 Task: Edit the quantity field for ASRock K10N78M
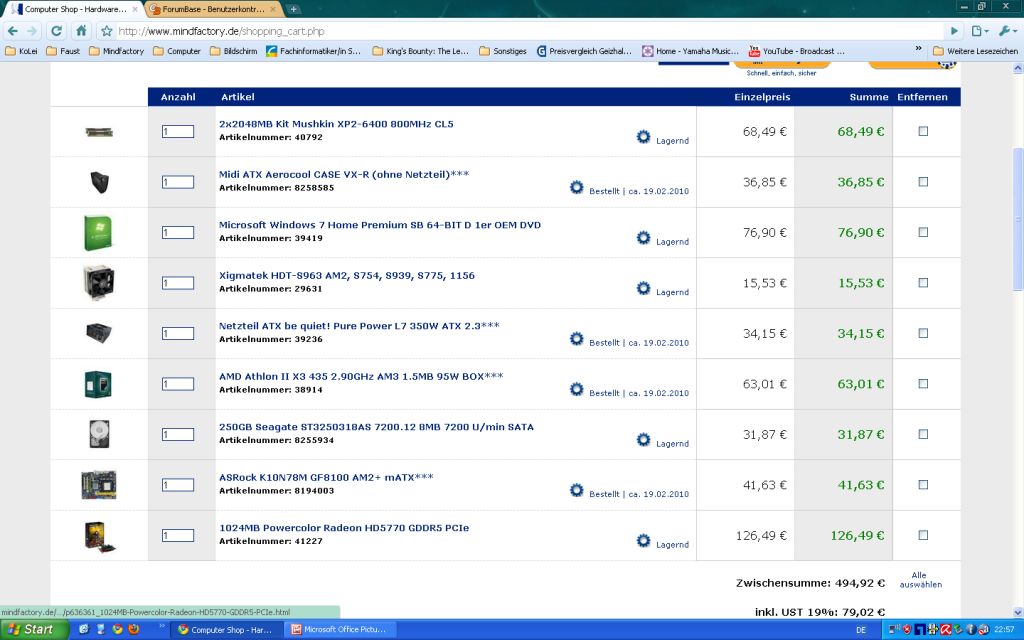(x=178, y=485)
